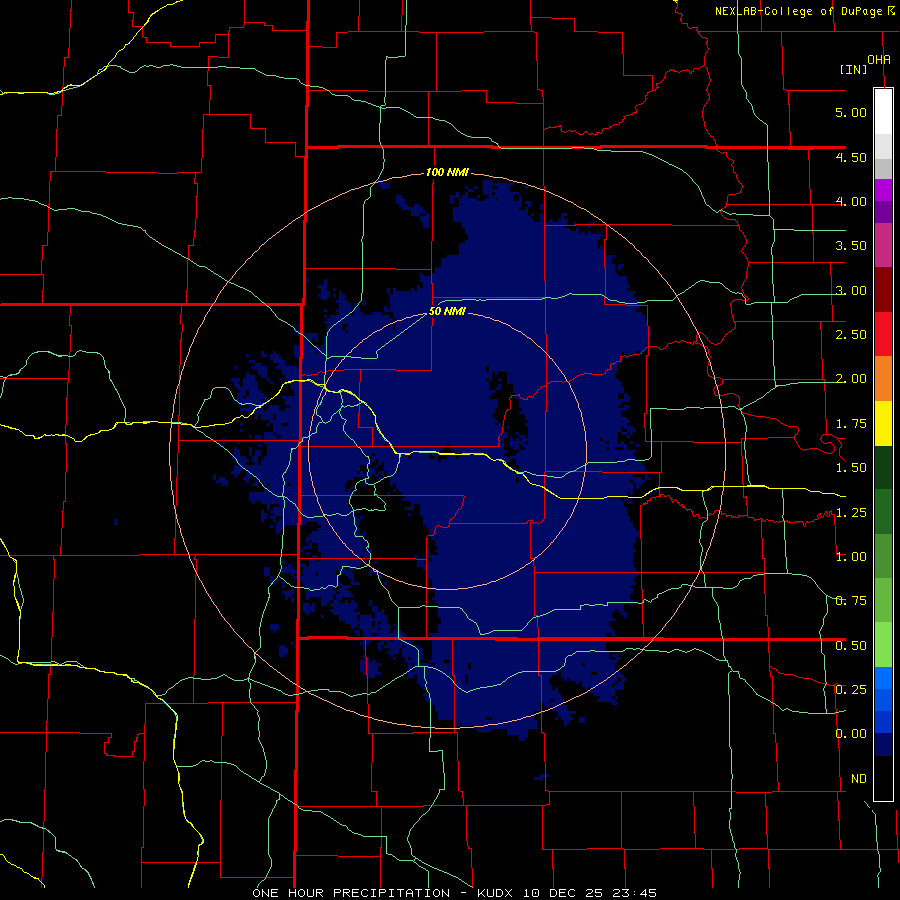Pick the dark red swatch beside 3.00

883,290
